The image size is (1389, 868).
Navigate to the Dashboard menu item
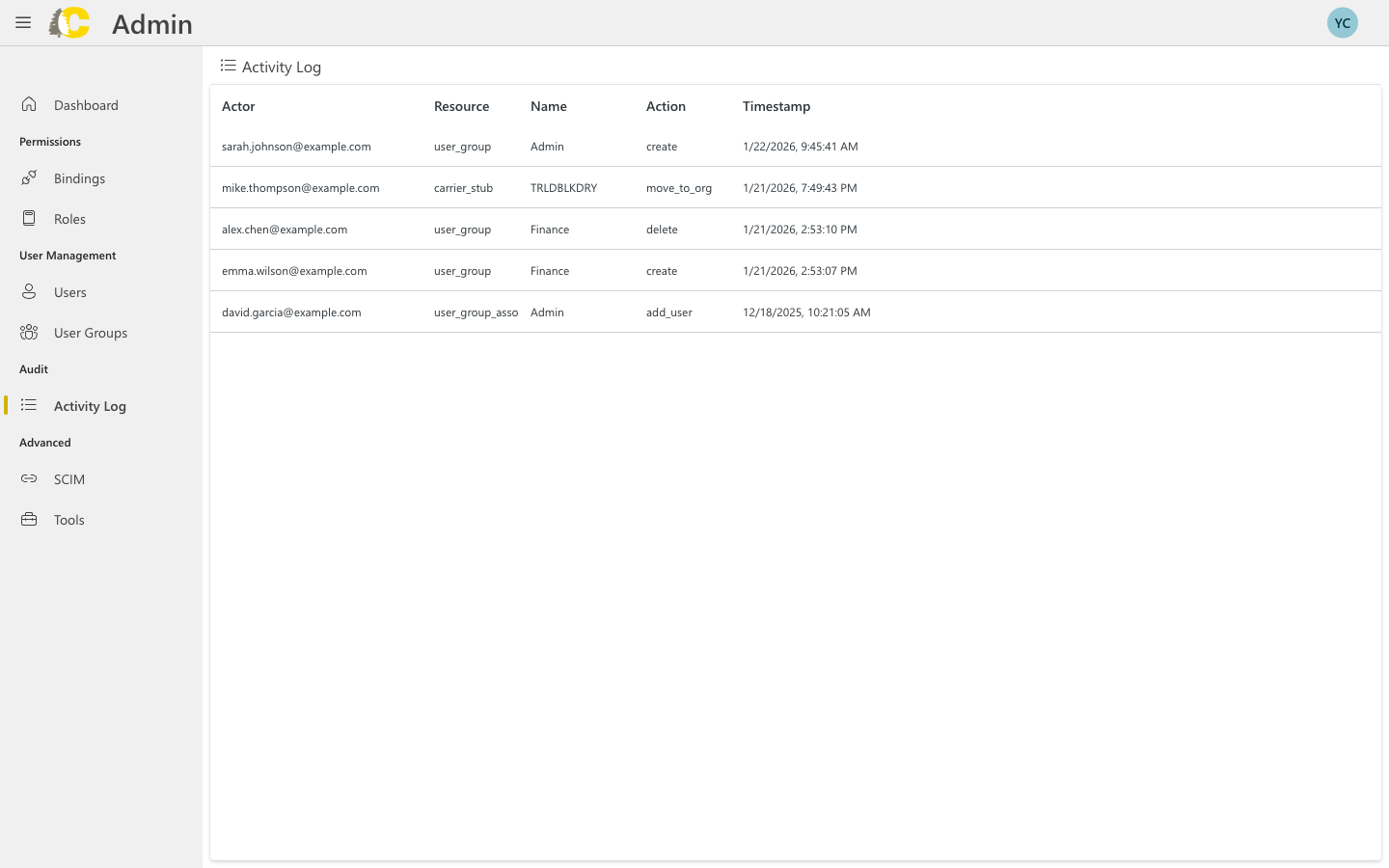coord(86,104)
